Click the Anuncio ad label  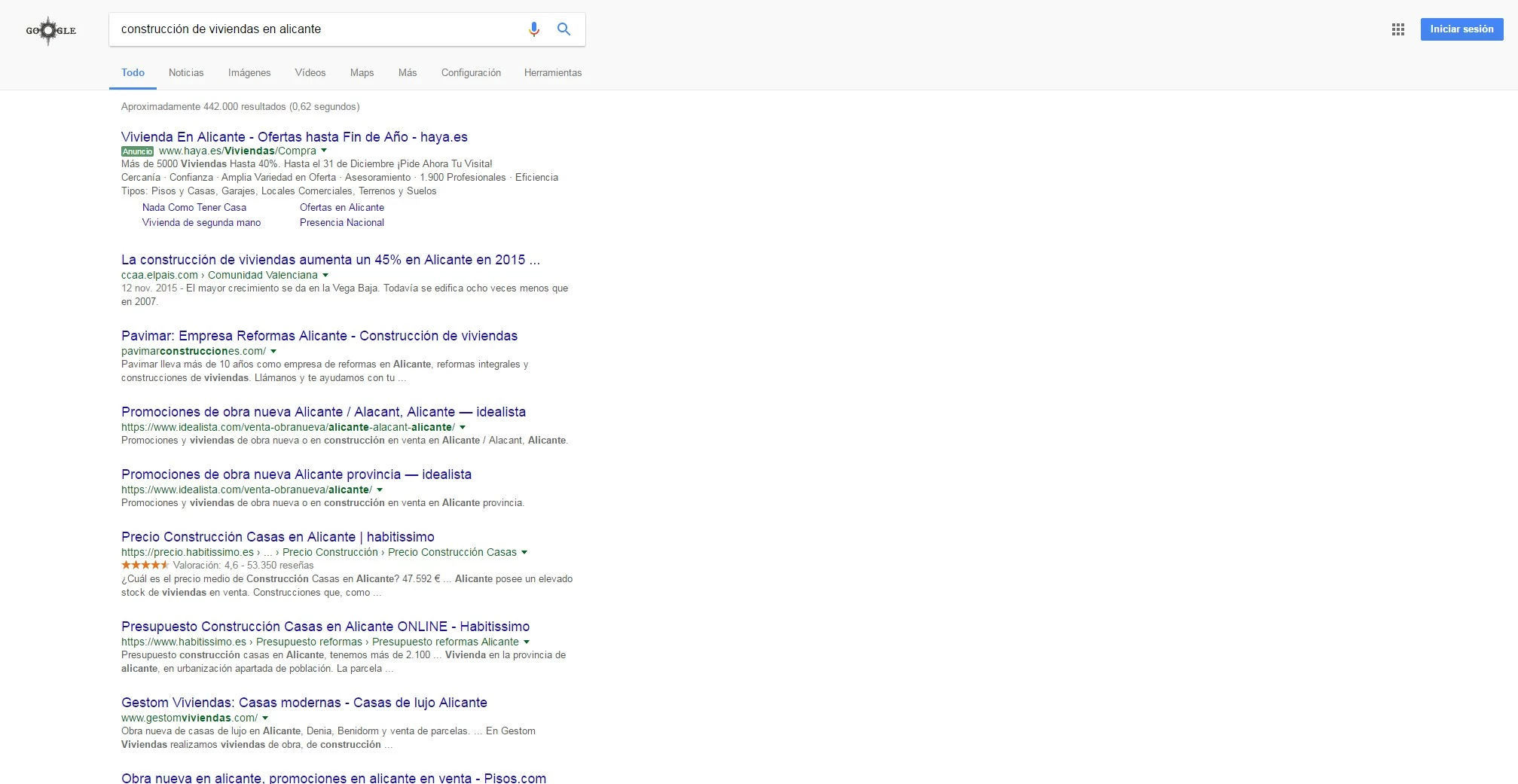[x=137, y=151]
